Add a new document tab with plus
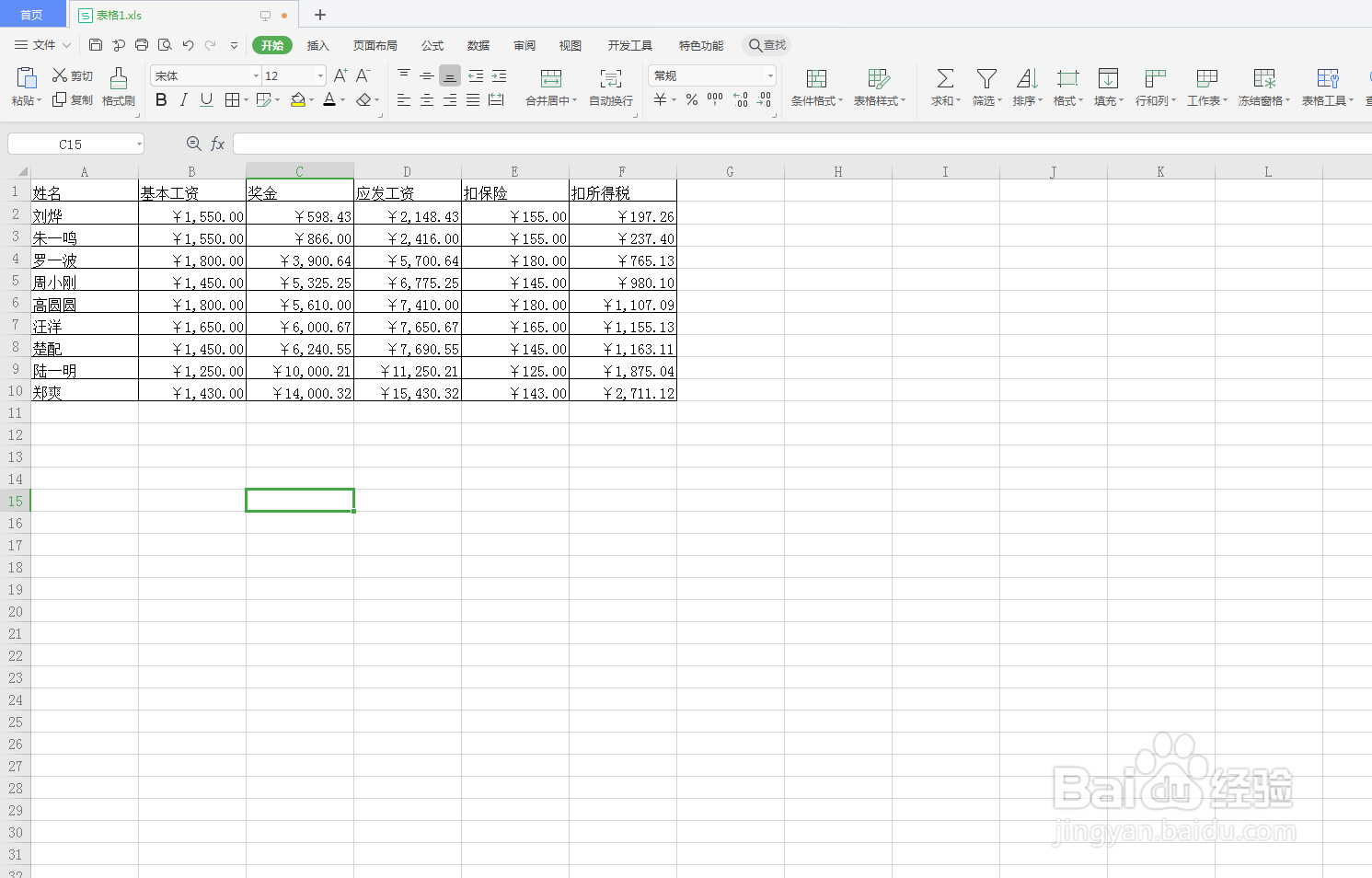 [320, 15]
